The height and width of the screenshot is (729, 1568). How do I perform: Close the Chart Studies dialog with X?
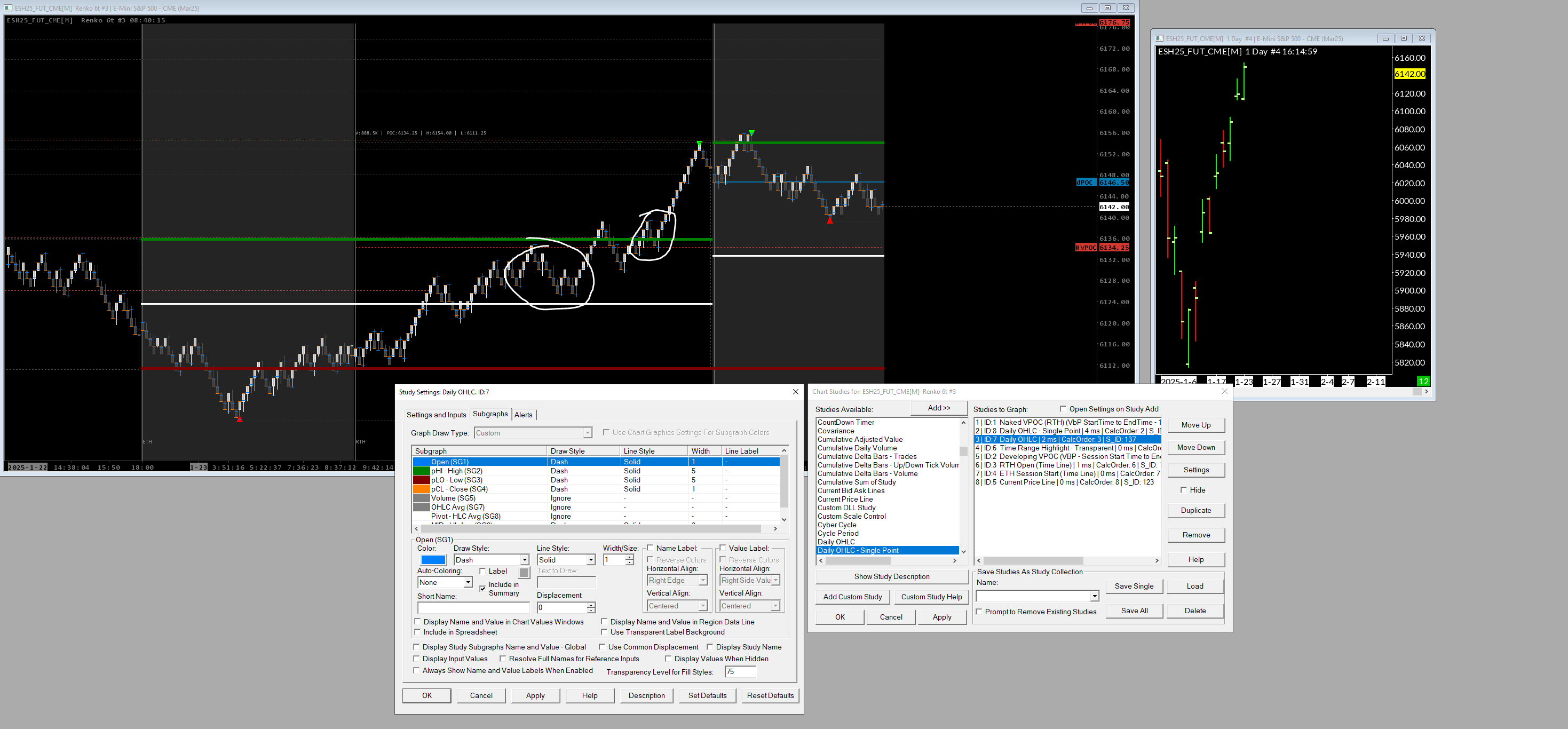tap(1224, 391)
